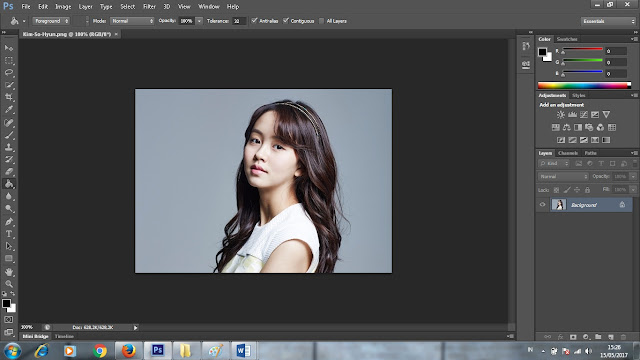
Task: Select the Lasso tool
Action: [x=9, y=73]
